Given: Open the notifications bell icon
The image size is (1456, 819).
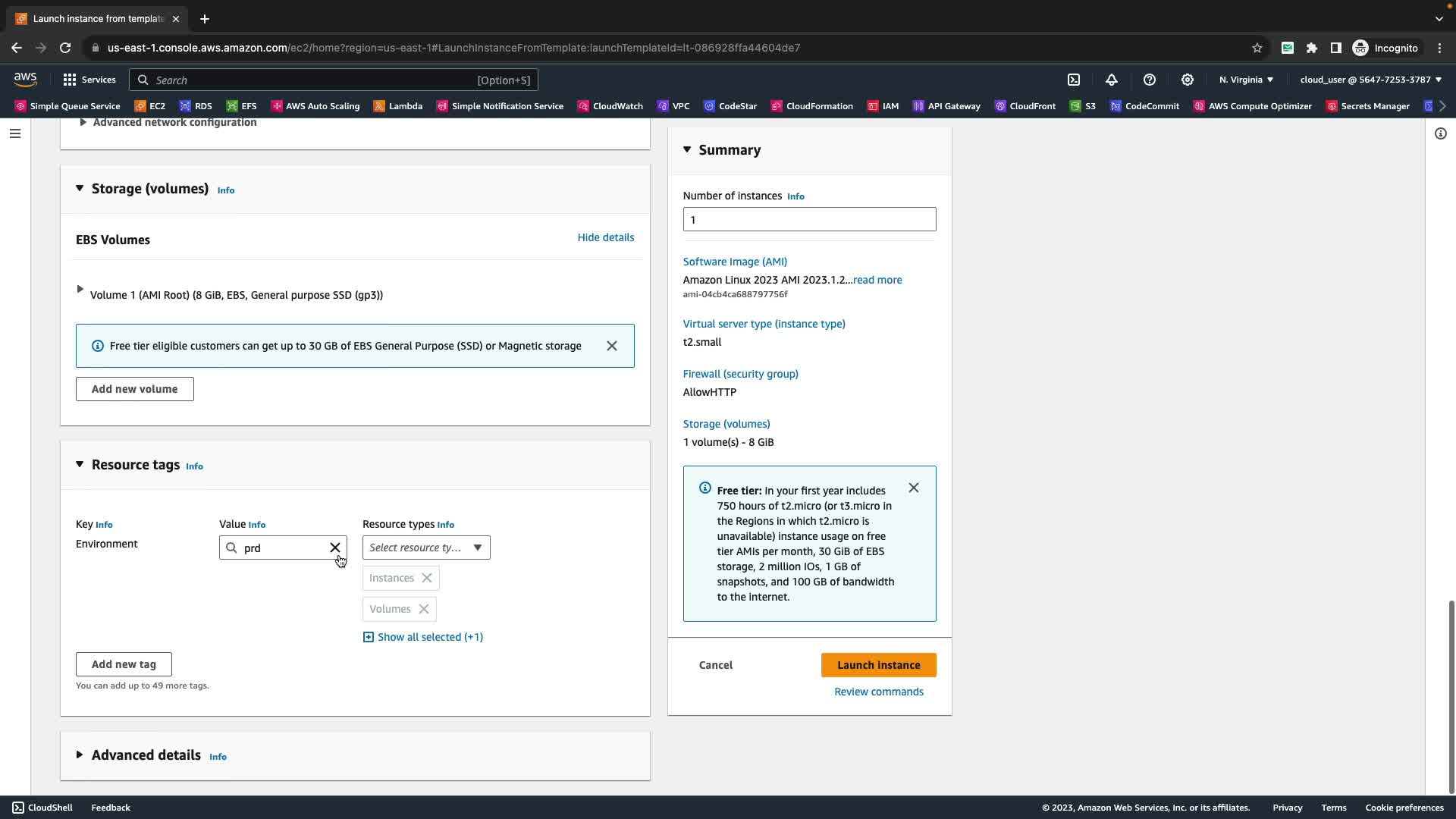Looking at the screenshot, I should pos(1112,80).
